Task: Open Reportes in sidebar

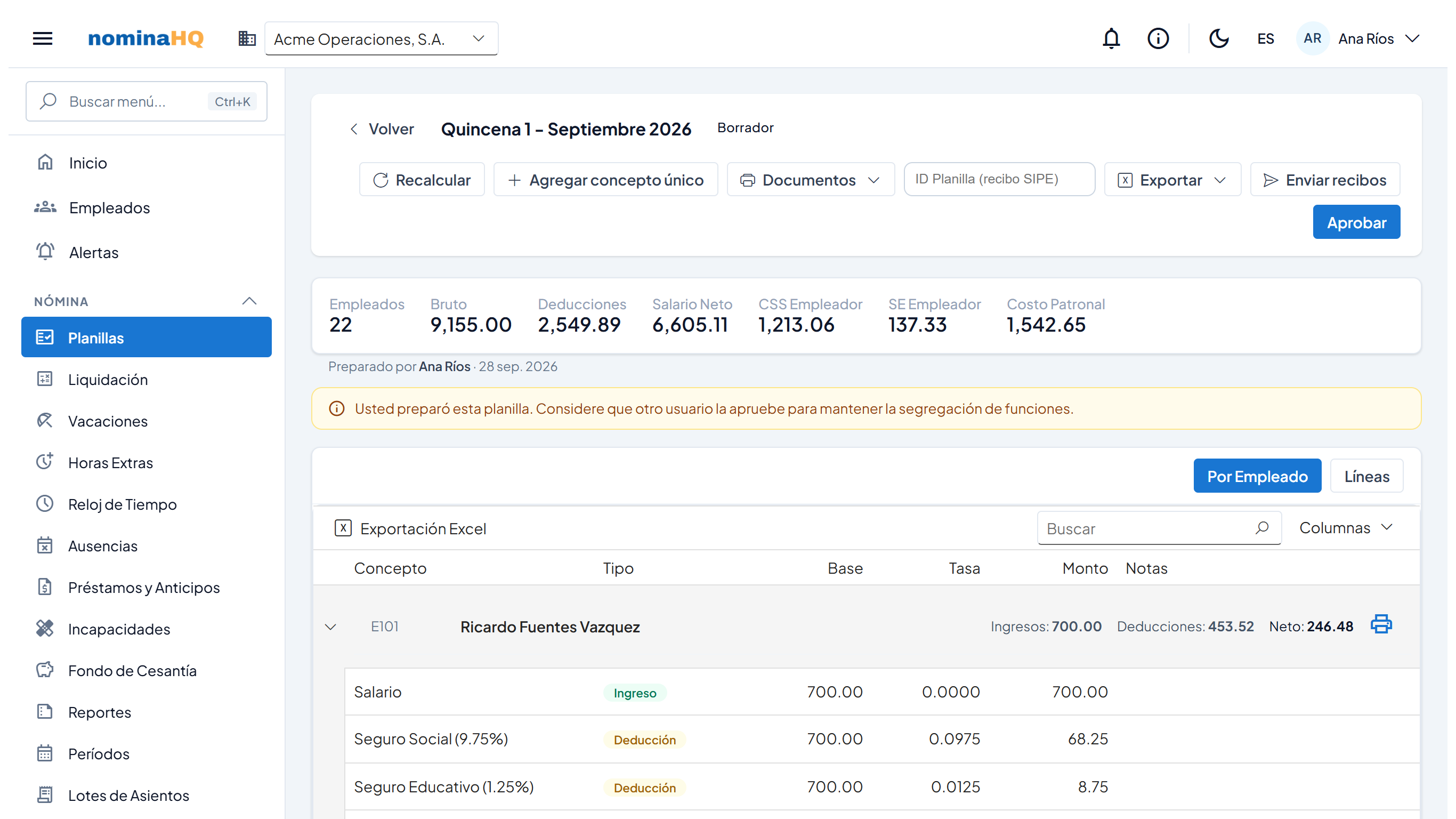Action: click(147, 712)
